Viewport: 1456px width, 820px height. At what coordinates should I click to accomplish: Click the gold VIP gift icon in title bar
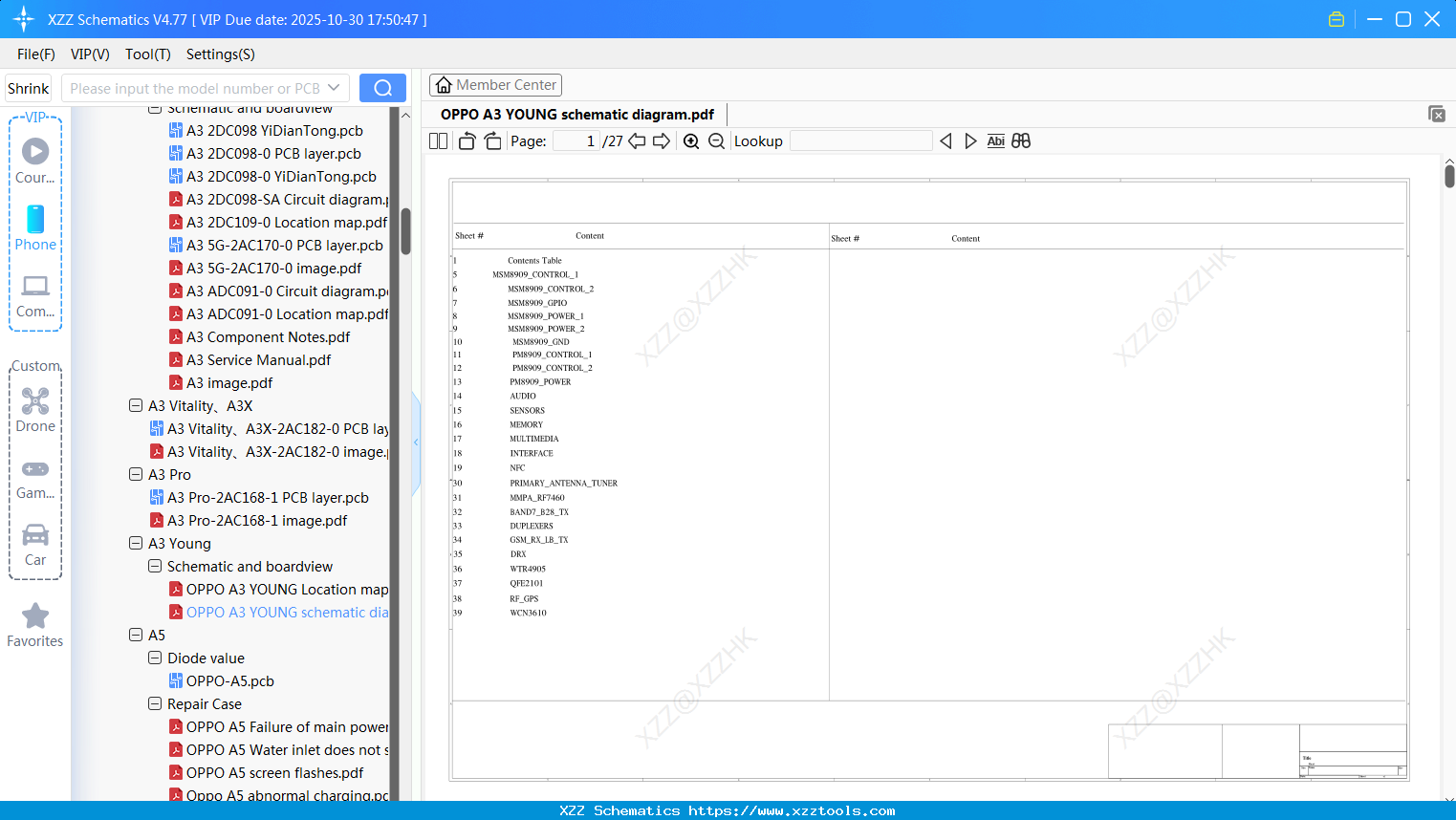pos(1336,19)
